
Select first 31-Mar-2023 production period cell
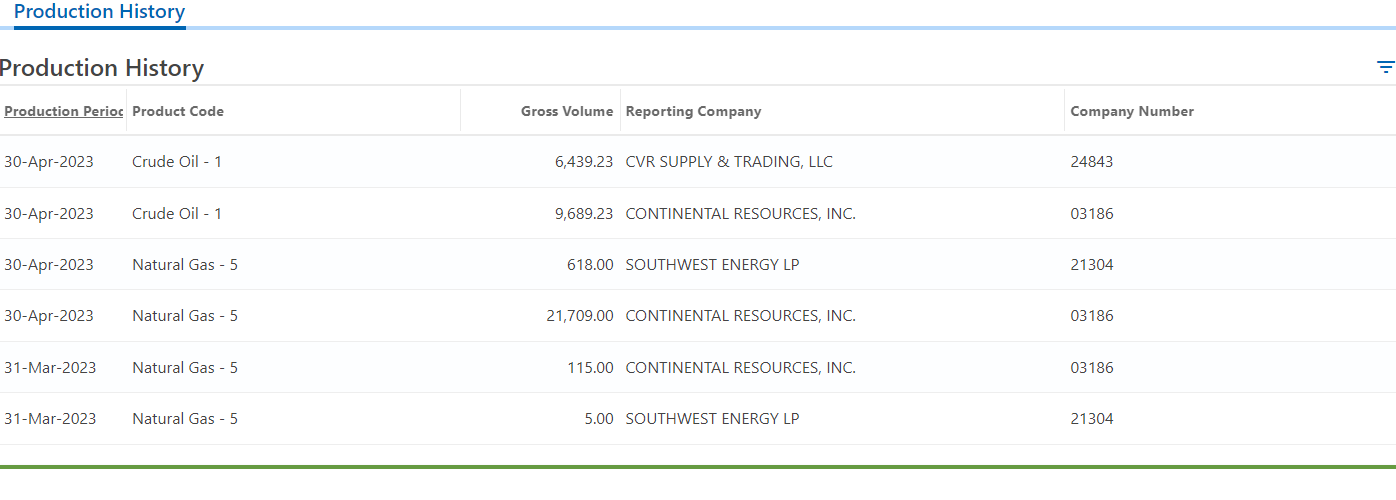point(50,368)
